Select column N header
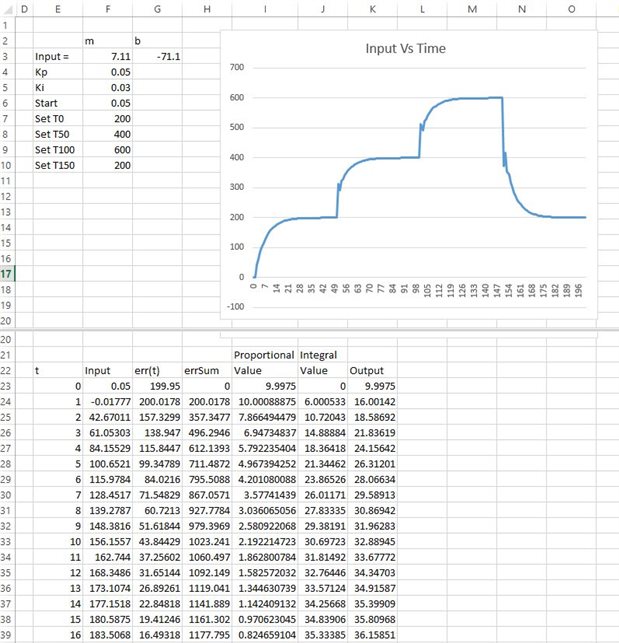Image resolution: width=619 pixels, height=643 pixels. (x=521, y=9)
